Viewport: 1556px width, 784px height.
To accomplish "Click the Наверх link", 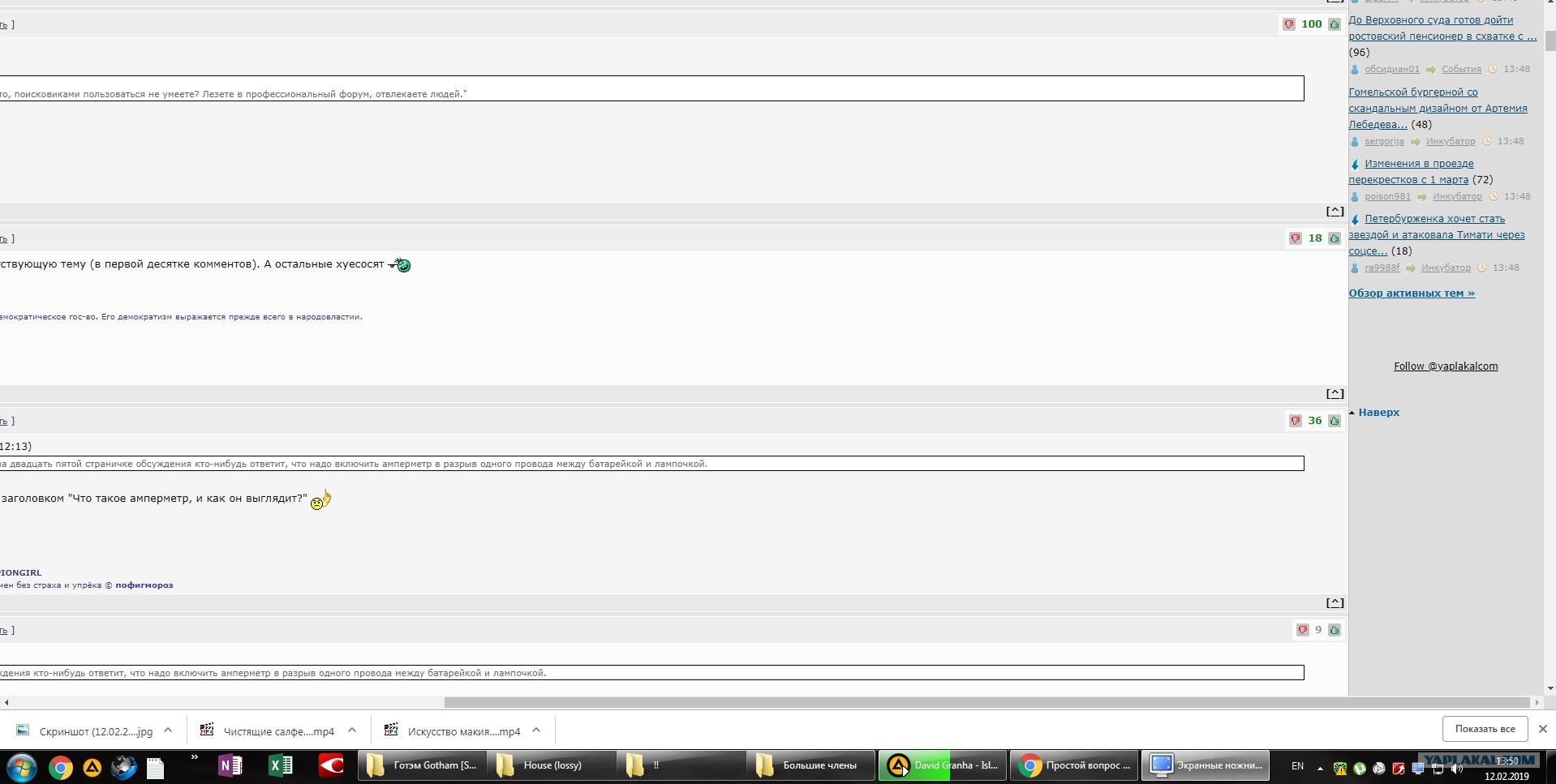I will [x=1379, y=413].
